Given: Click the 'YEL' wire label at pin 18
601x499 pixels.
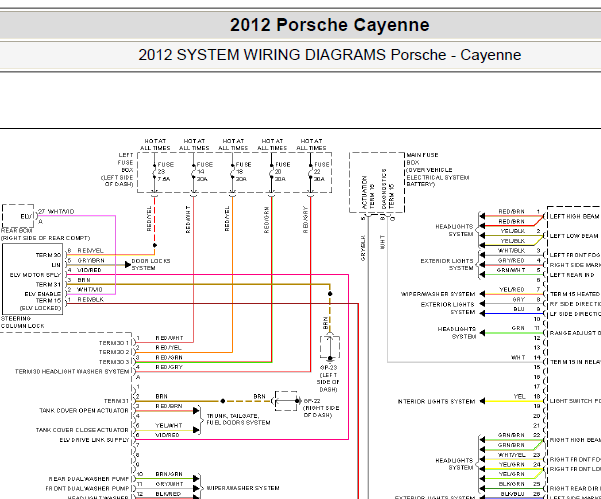Looking at the screenshot, I should (519, 396).
